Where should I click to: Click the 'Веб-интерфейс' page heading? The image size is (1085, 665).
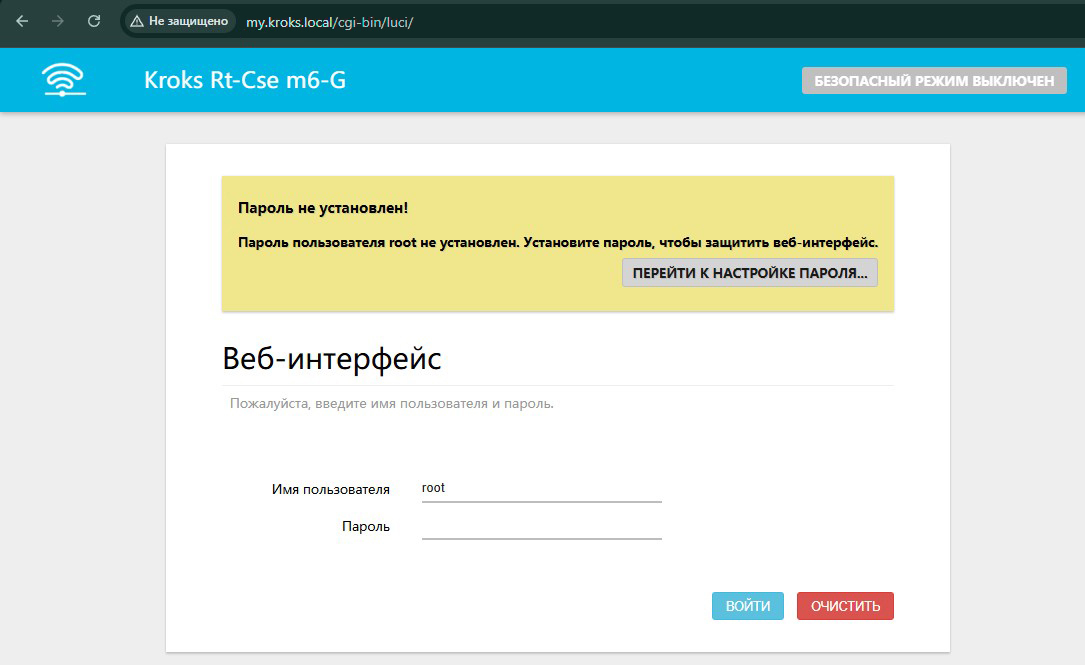(332, 358)
